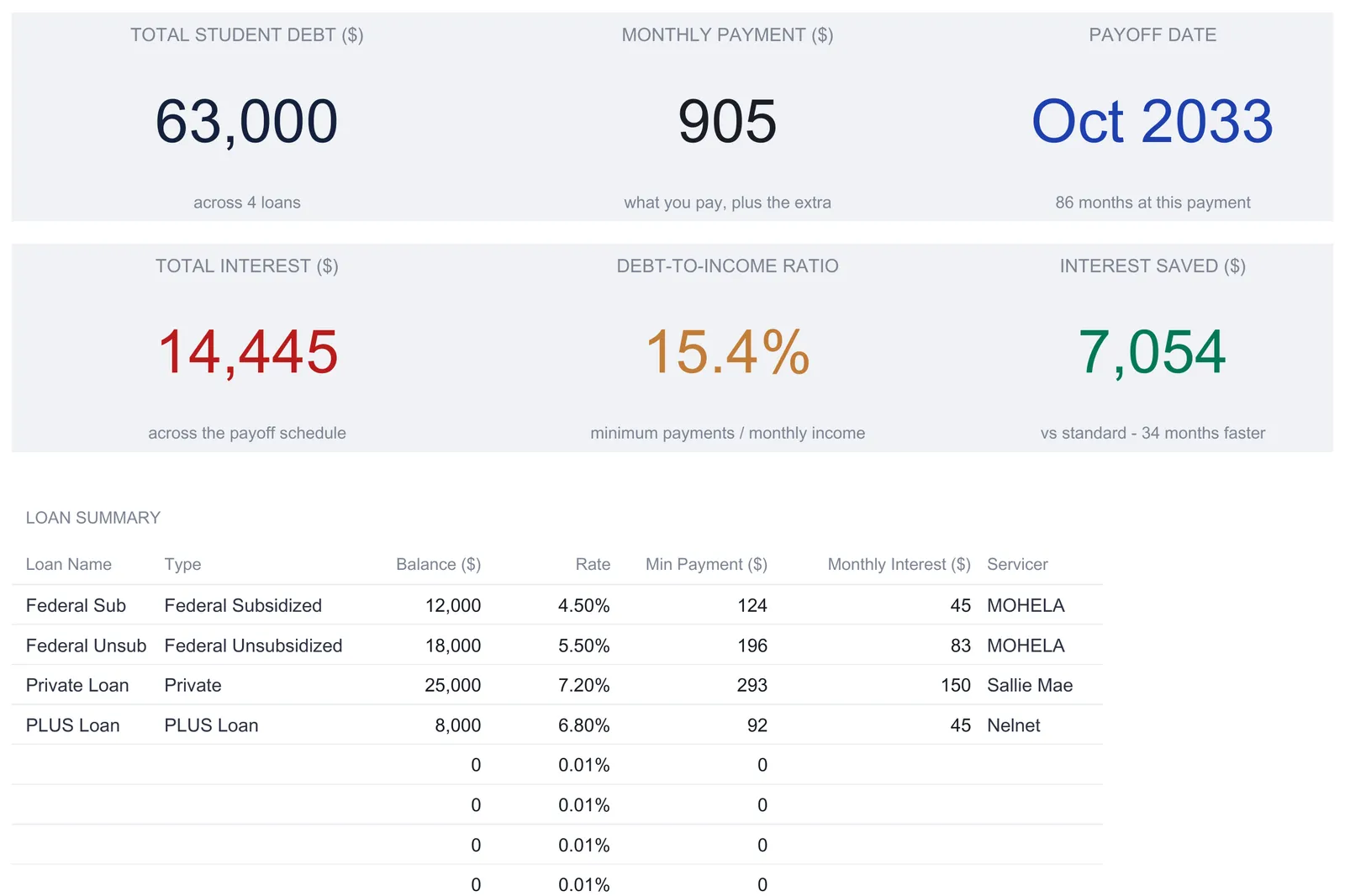1345x896 pixels.
Task: Click the 25,000 balance cell
Action: 453,685
